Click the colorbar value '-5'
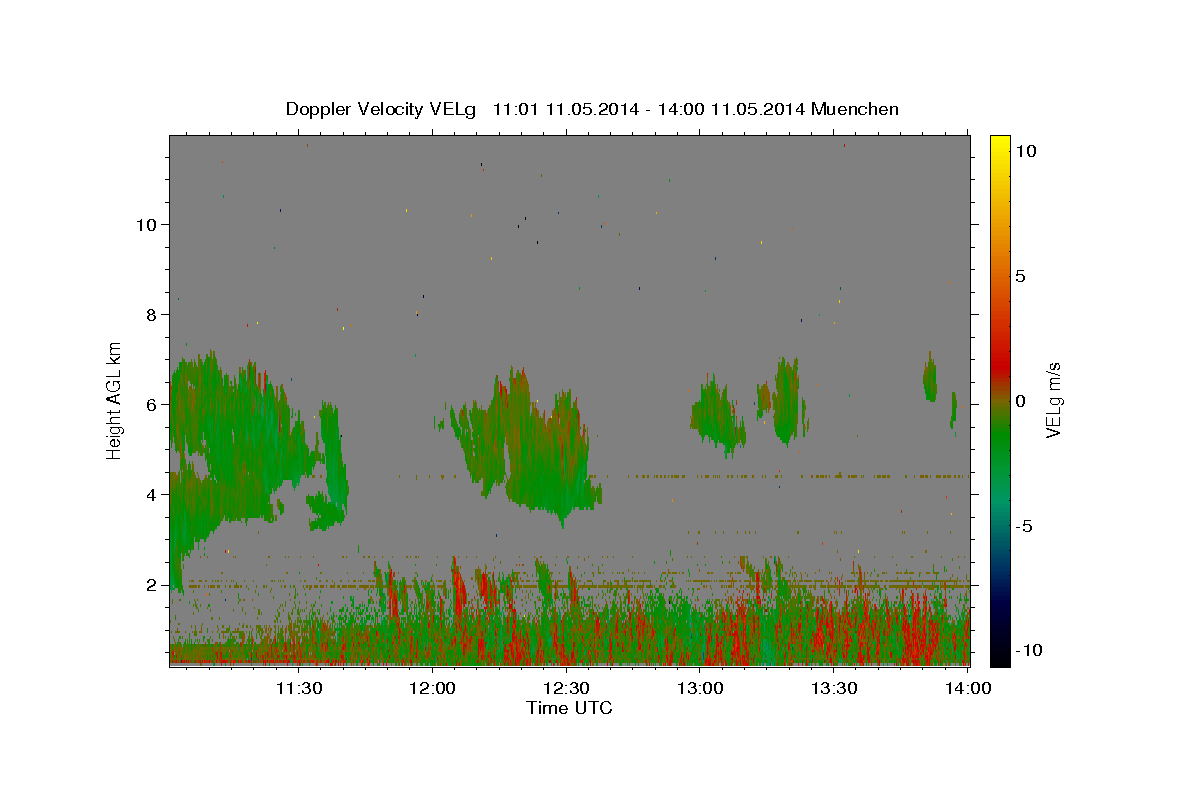 click(1023, 526)
